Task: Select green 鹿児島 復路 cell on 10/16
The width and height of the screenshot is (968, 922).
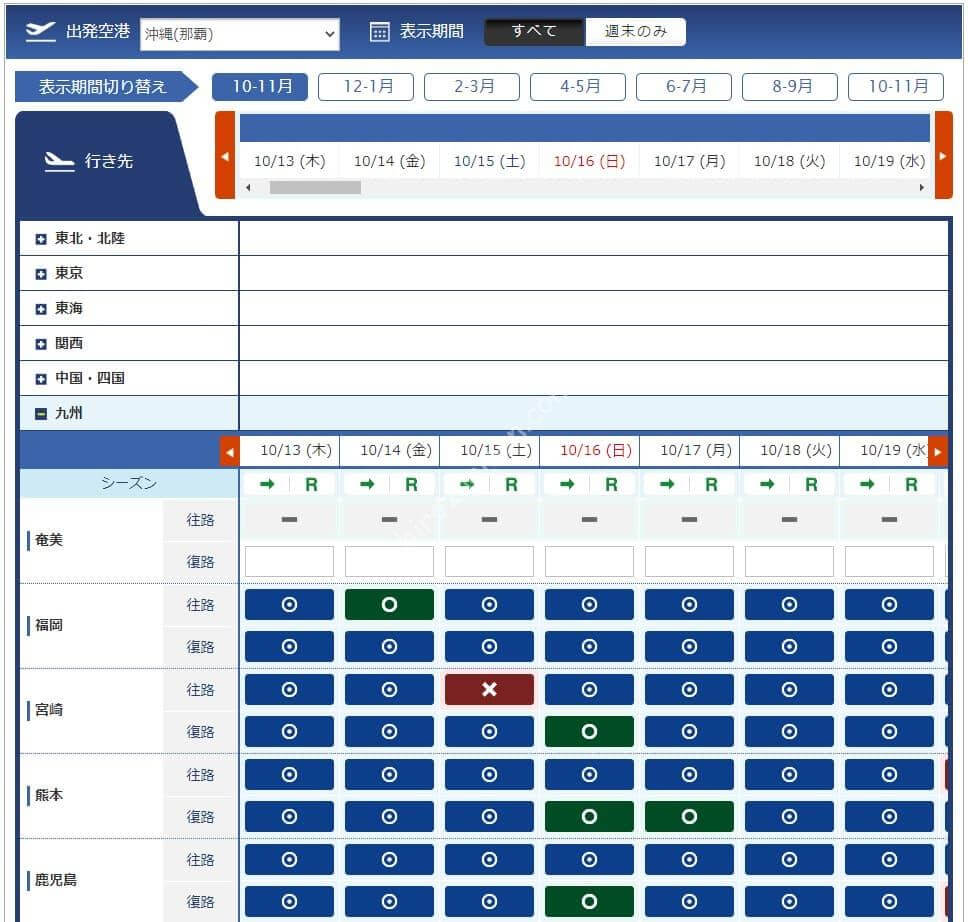Action: pos(590,902)
